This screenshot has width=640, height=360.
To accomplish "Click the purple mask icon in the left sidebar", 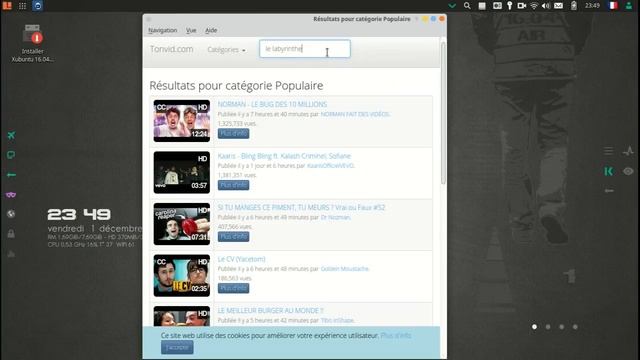I will (x=11, y=195).
